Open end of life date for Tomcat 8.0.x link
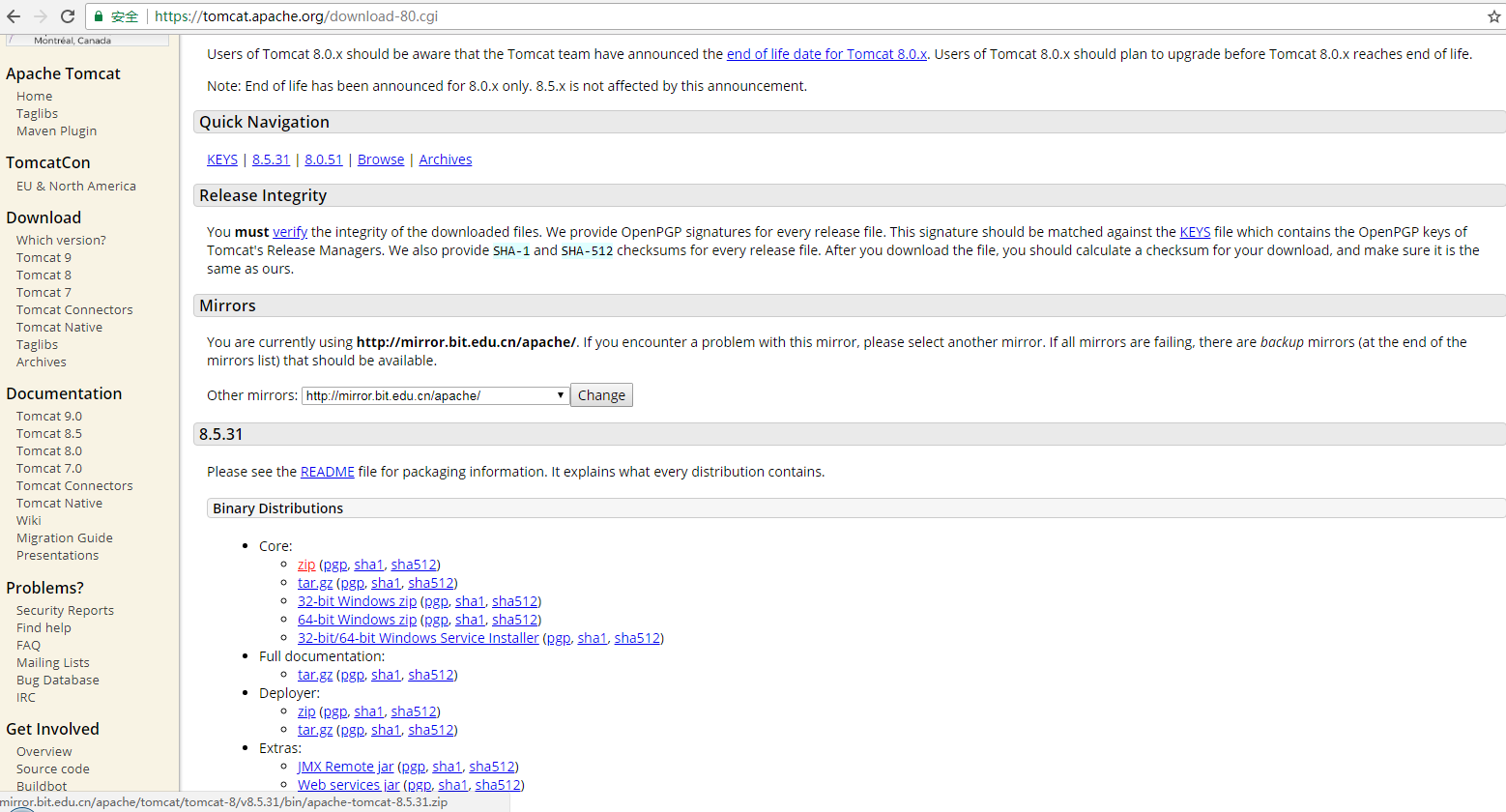This screenshot has height=812, width=1506. [x=826, y=54]
